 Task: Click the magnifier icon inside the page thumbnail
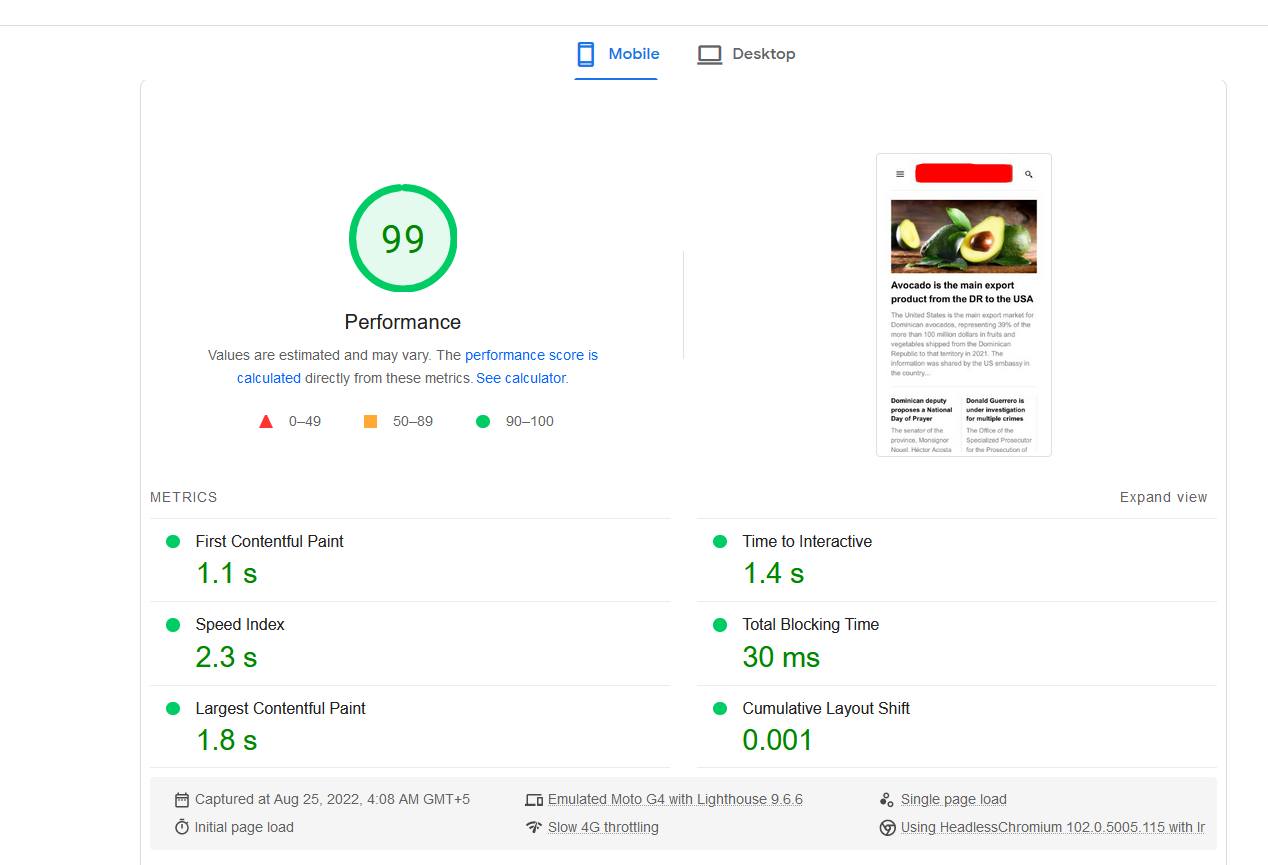[1028, 173]
